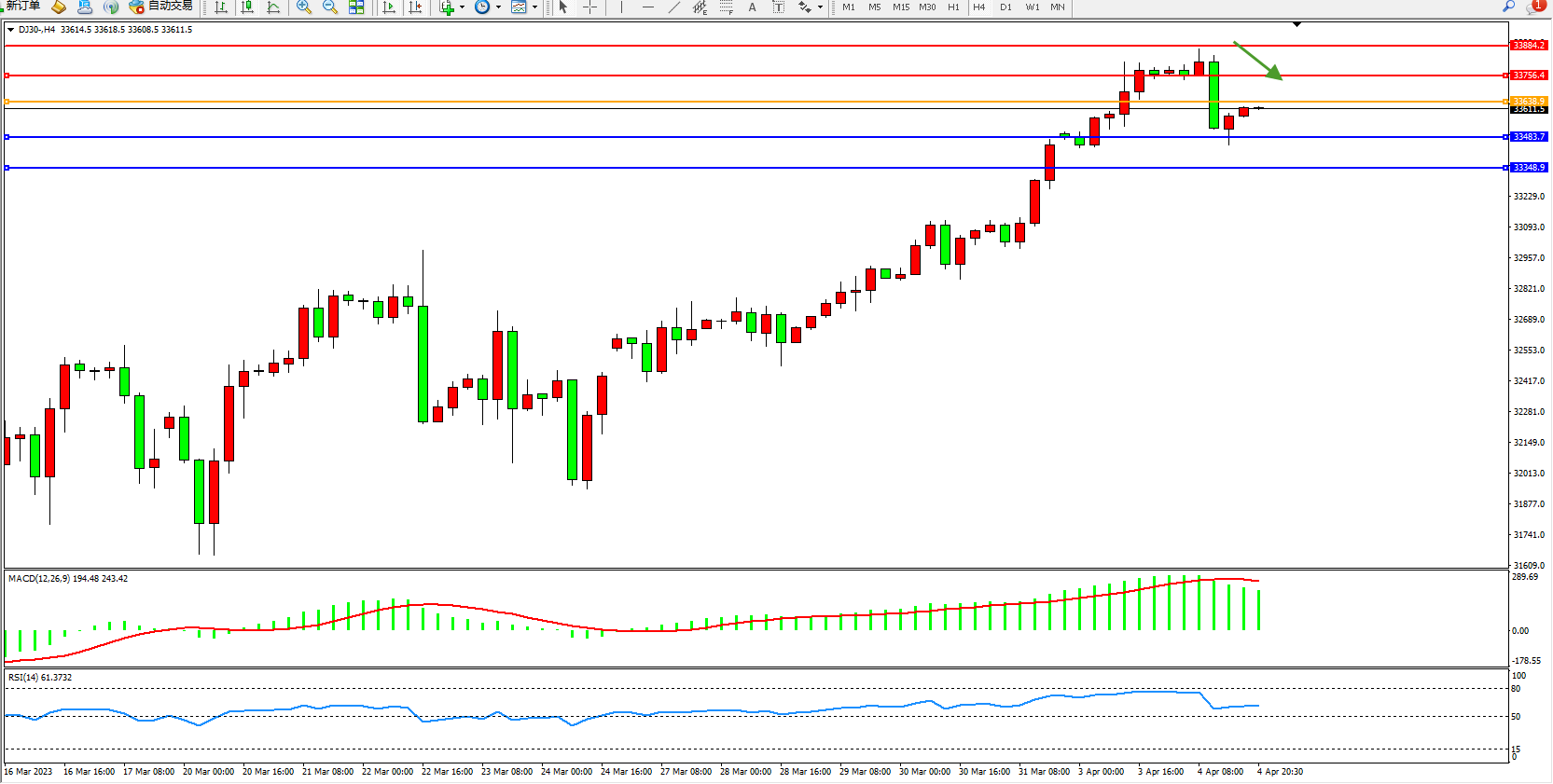Click the 新订单 new order button
Screen dimensions: 1553x784
point(22,7)
